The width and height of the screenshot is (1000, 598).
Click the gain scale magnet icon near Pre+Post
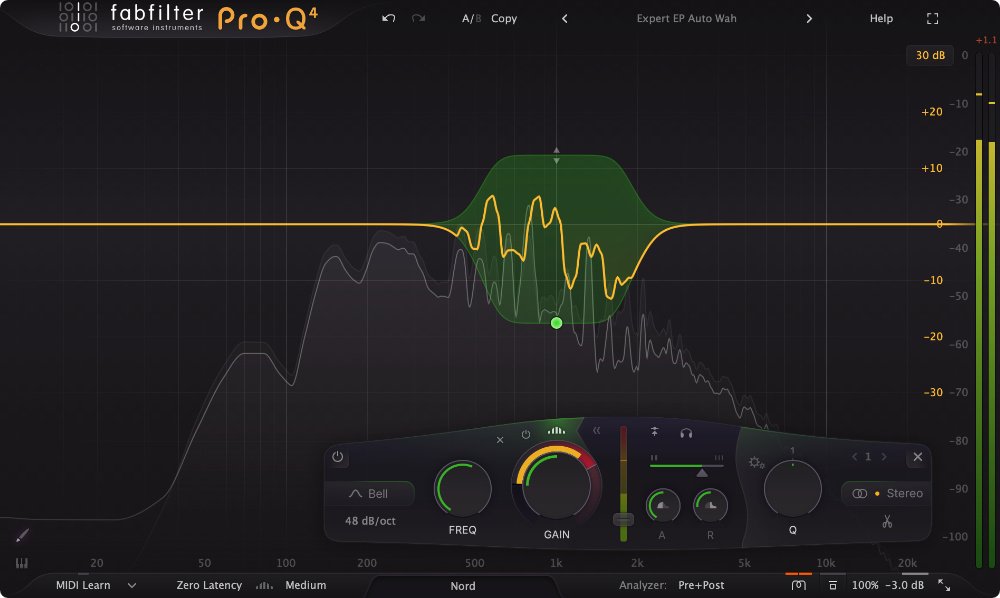[x=799, y=584]
